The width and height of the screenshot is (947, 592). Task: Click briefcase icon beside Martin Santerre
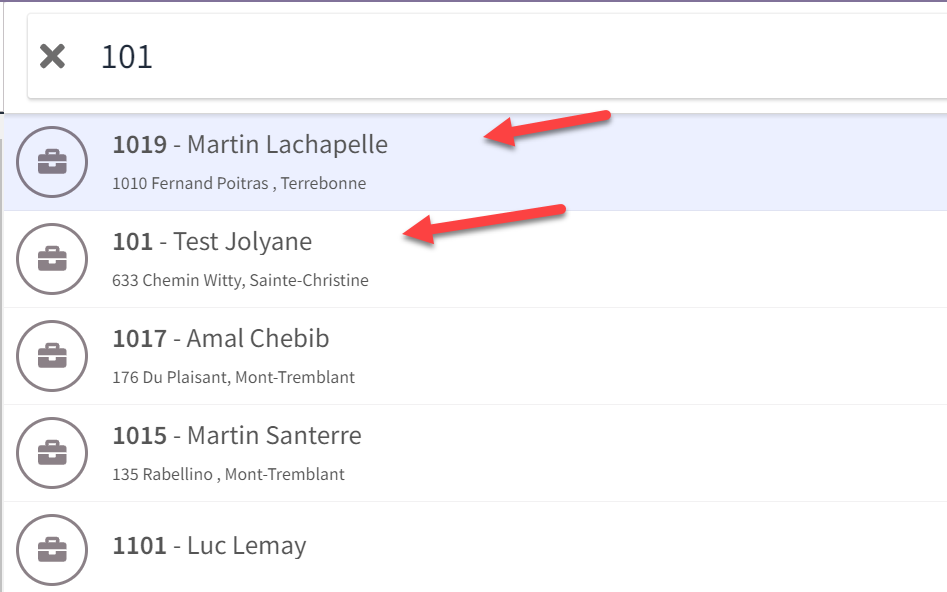click(52, 453)
